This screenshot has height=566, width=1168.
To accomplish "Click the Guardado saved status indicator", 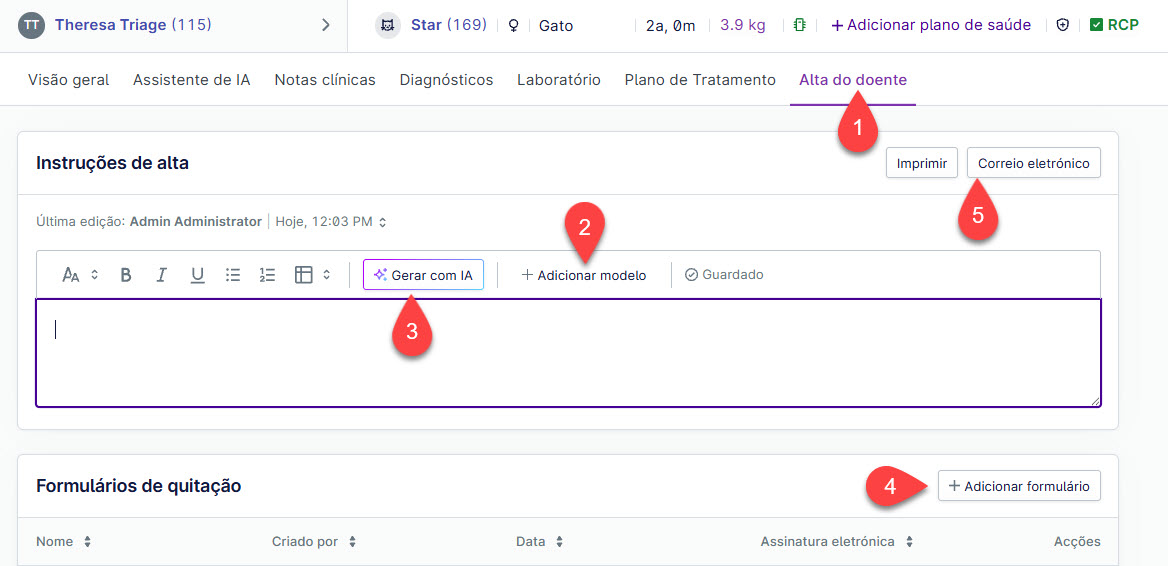I will point(724,274).
